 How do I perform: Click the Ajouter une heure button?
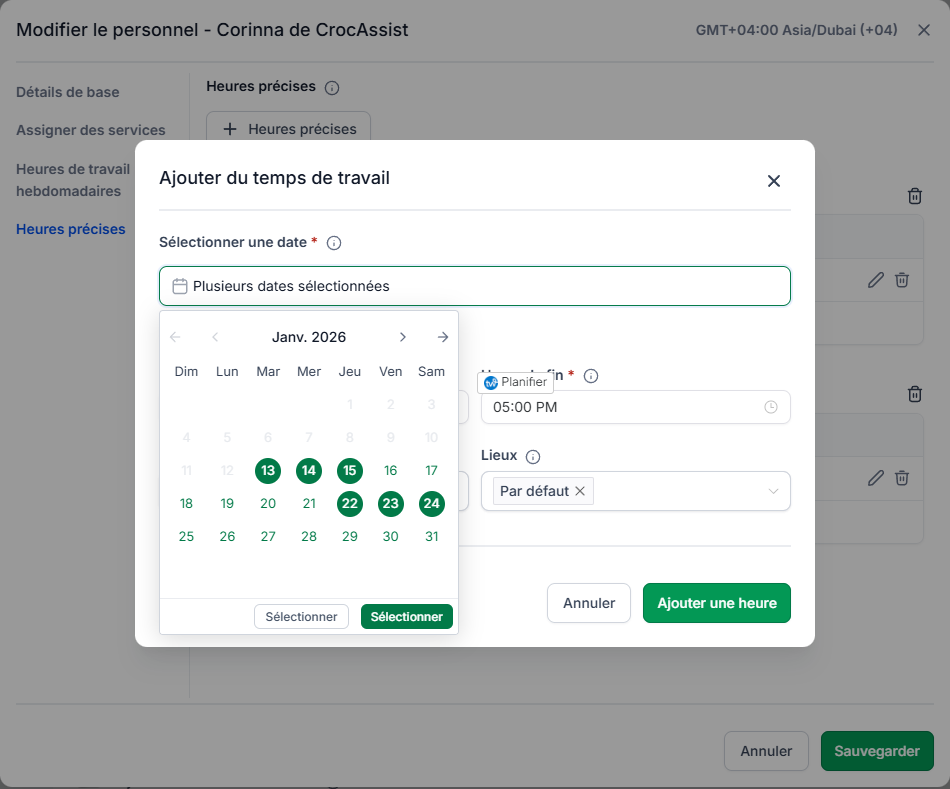[x=717, y=603]
